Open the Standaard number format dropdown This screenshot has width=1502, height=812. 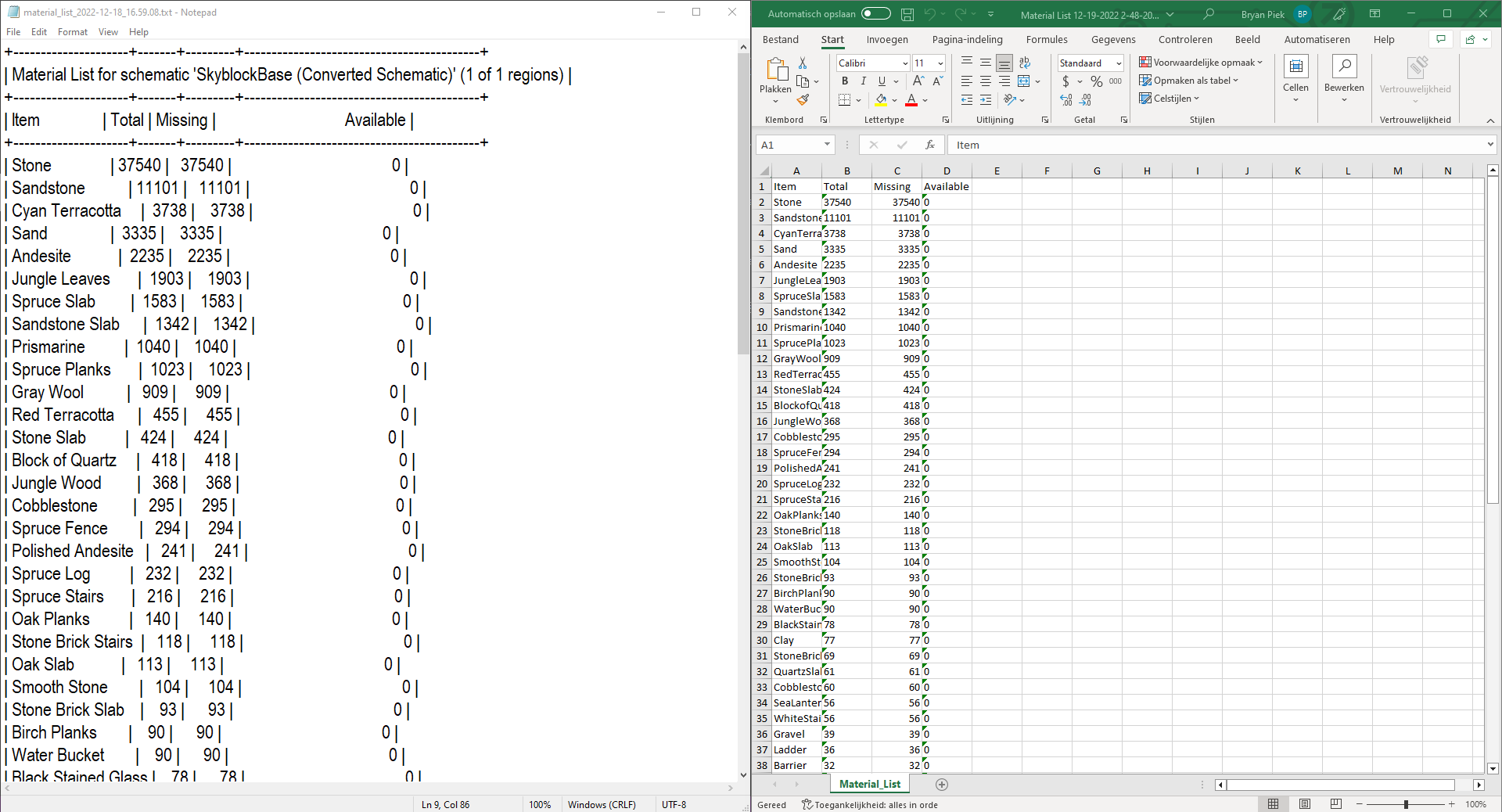click(x=1119, y=63)
